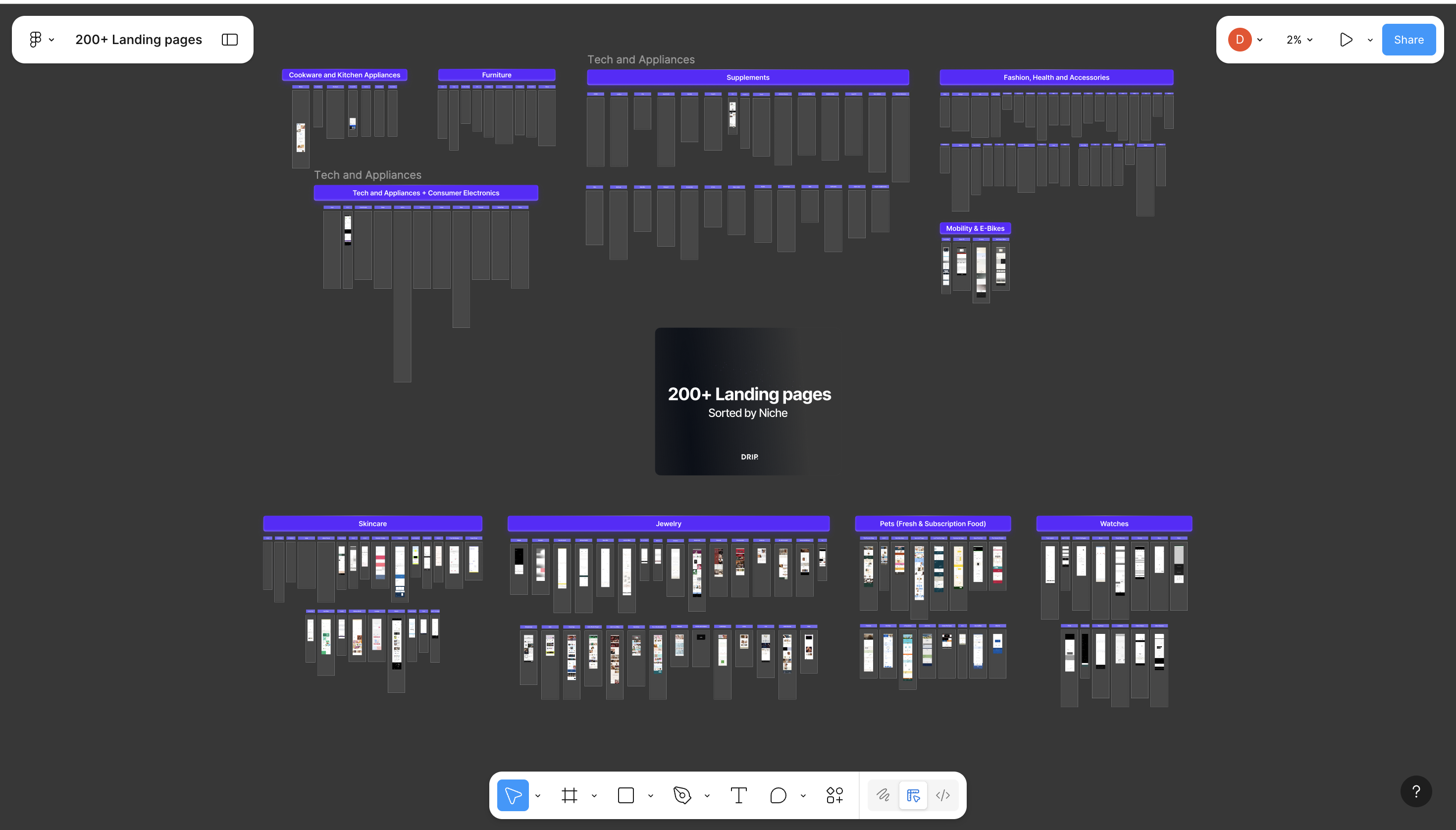This screenshot has width=1456, height=830.
Task: Open Figma main menu logo
Action: (x=35, y=39)
